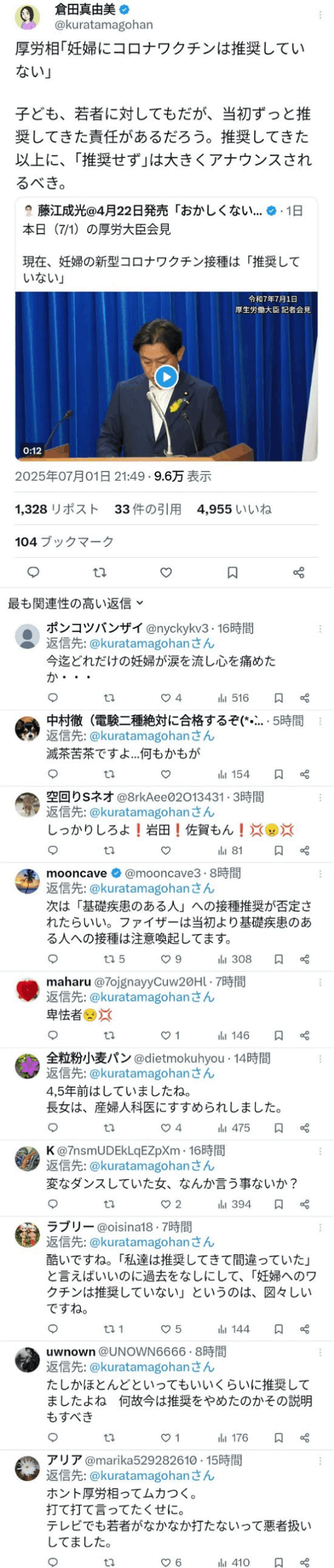Screen dimensions: 334x1568
Task: View 33 件の引用 quotes
Action: pos(148,509)
